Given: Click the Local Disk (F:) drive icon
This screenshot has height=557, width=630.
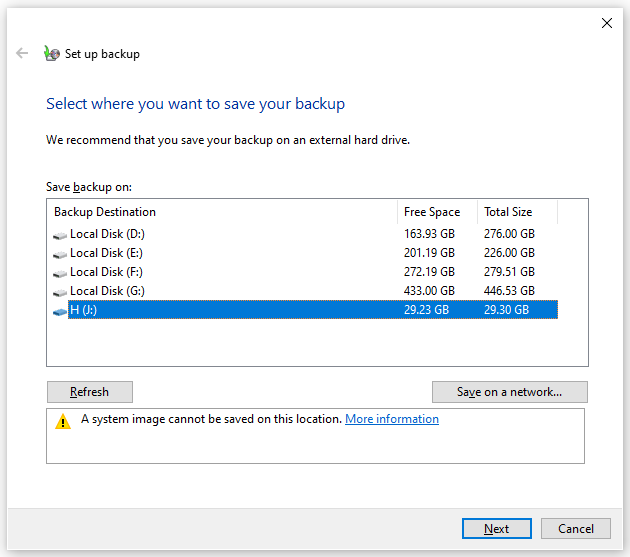Looking at the screenshot, I should (x=60, y=273).
